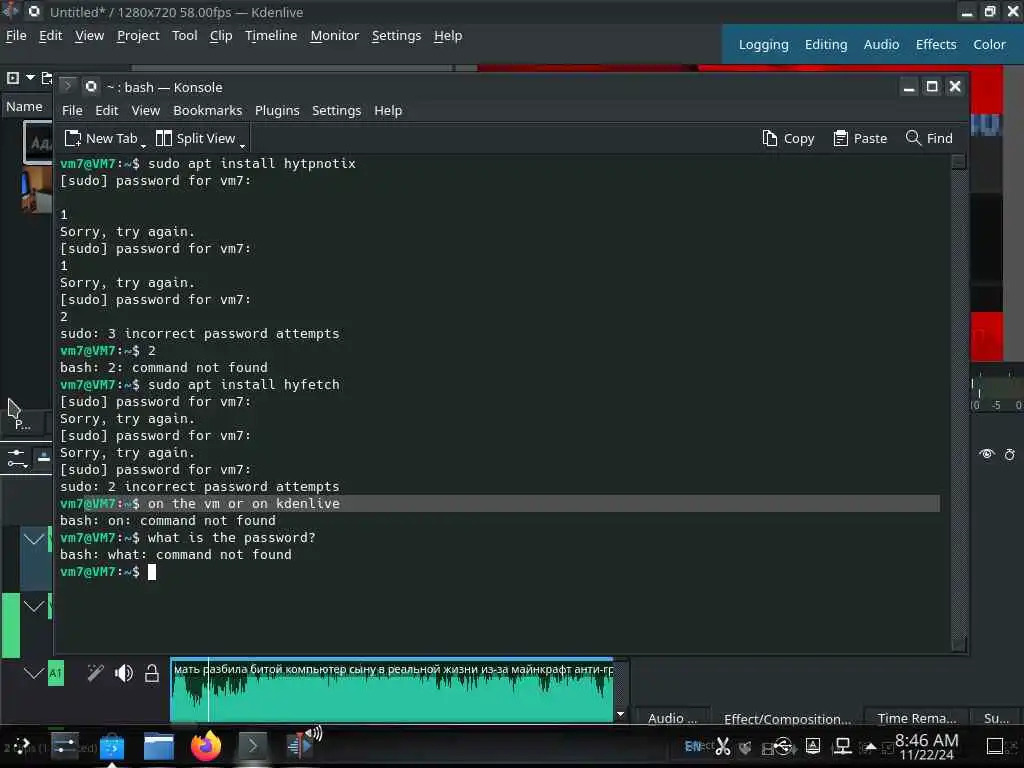
Task: Click the Kdenlive add clip icon in bin
Action: coord(12,78)
